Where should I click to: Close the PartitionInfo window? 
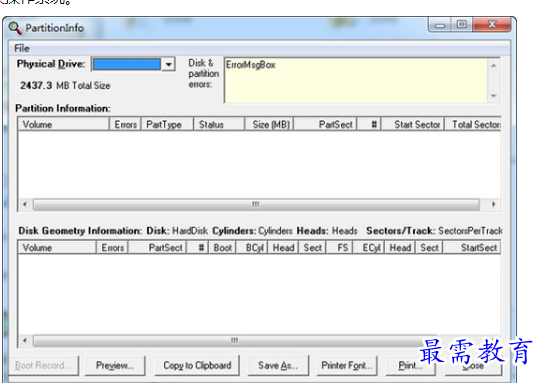pos(492,24)
